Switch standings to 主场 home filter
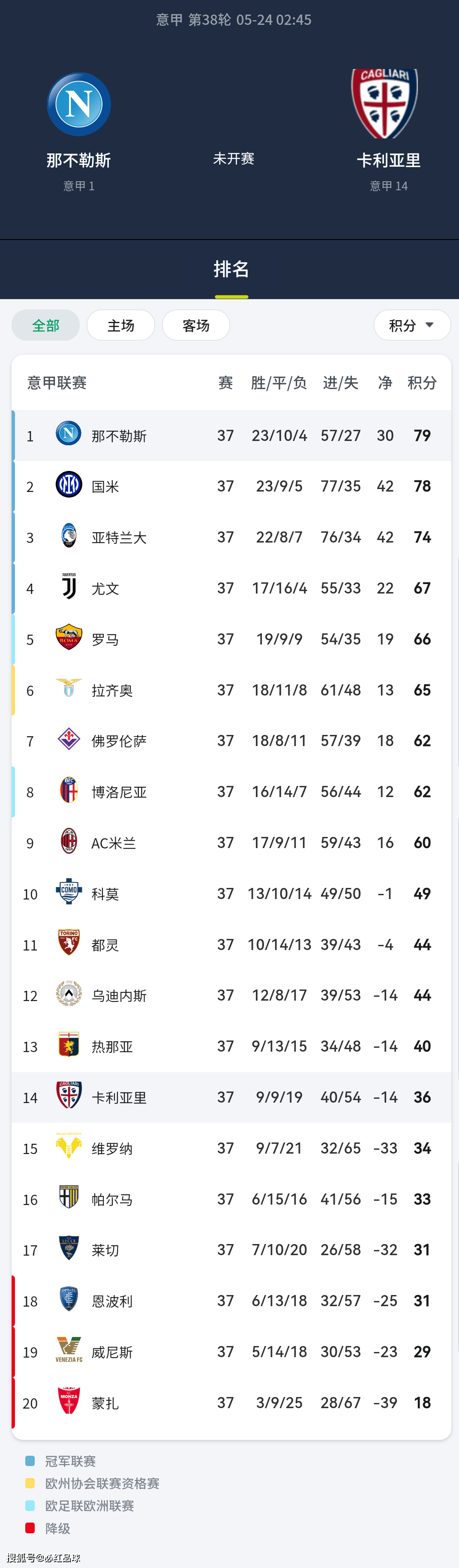The height and width of the screenshot is (1568, 459). pos(120,326)
